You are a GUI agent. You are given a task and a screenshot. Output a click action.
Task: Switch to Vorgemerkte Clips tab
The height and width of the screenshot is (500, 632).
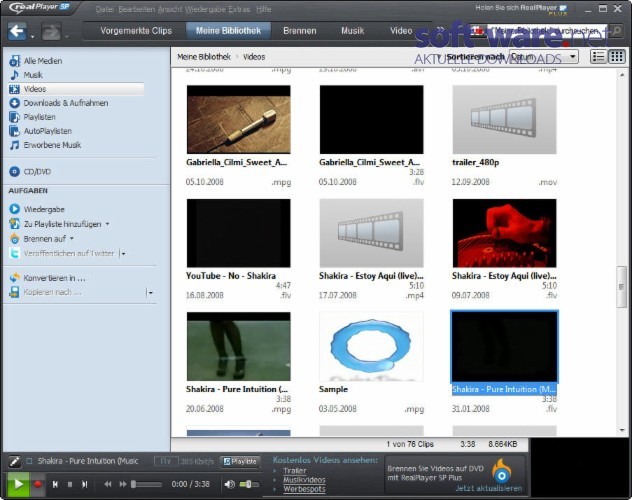tap(136, 31)
